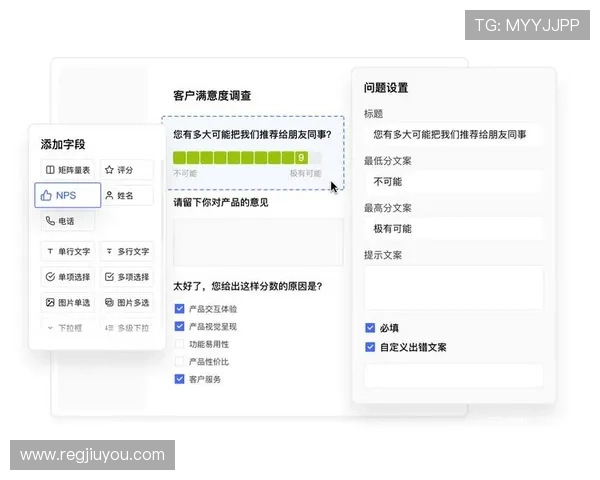
Task: Click the custom error message input box
Action: pyautogui.click(x=454, y=376)
